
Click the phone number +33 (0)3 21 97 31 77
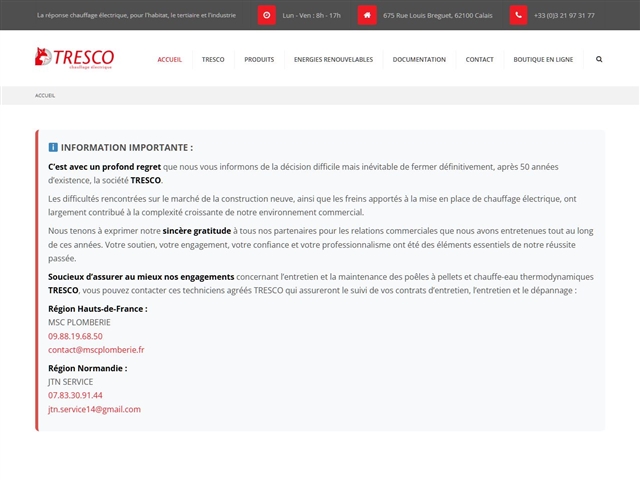coord(564,16)
